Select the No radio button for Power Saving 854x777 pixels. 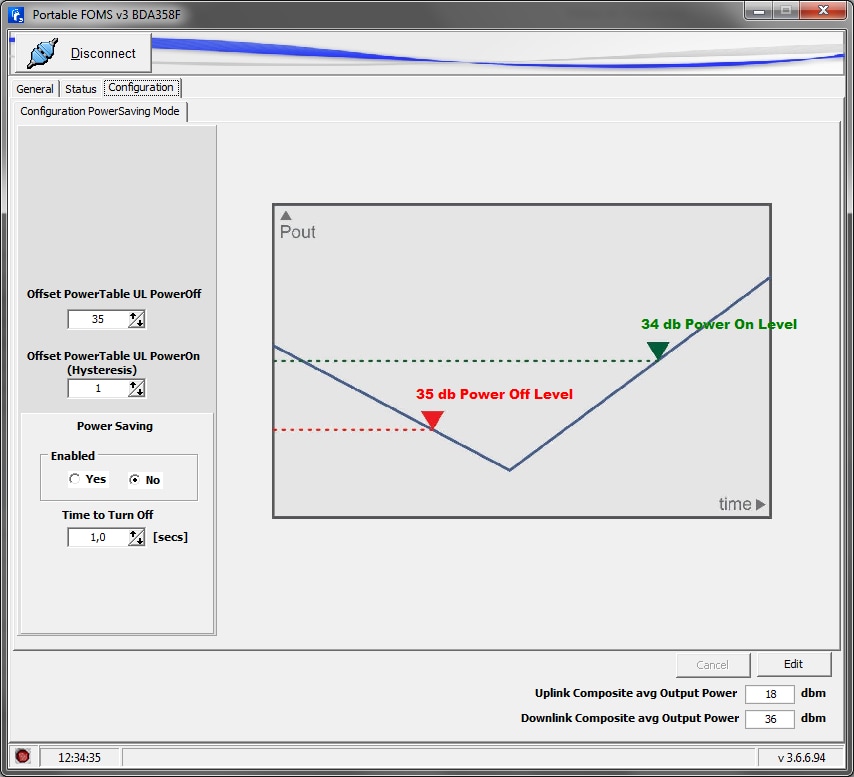click(134, 480)
